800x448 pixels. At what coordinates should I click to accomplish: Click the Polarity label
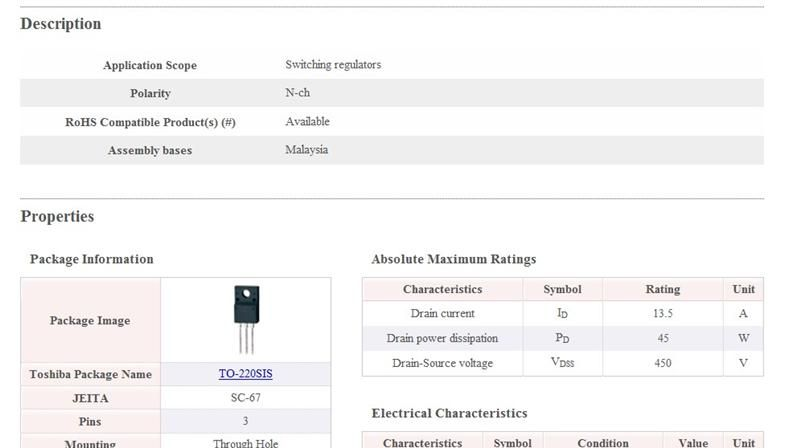click(x=150, y=93)
